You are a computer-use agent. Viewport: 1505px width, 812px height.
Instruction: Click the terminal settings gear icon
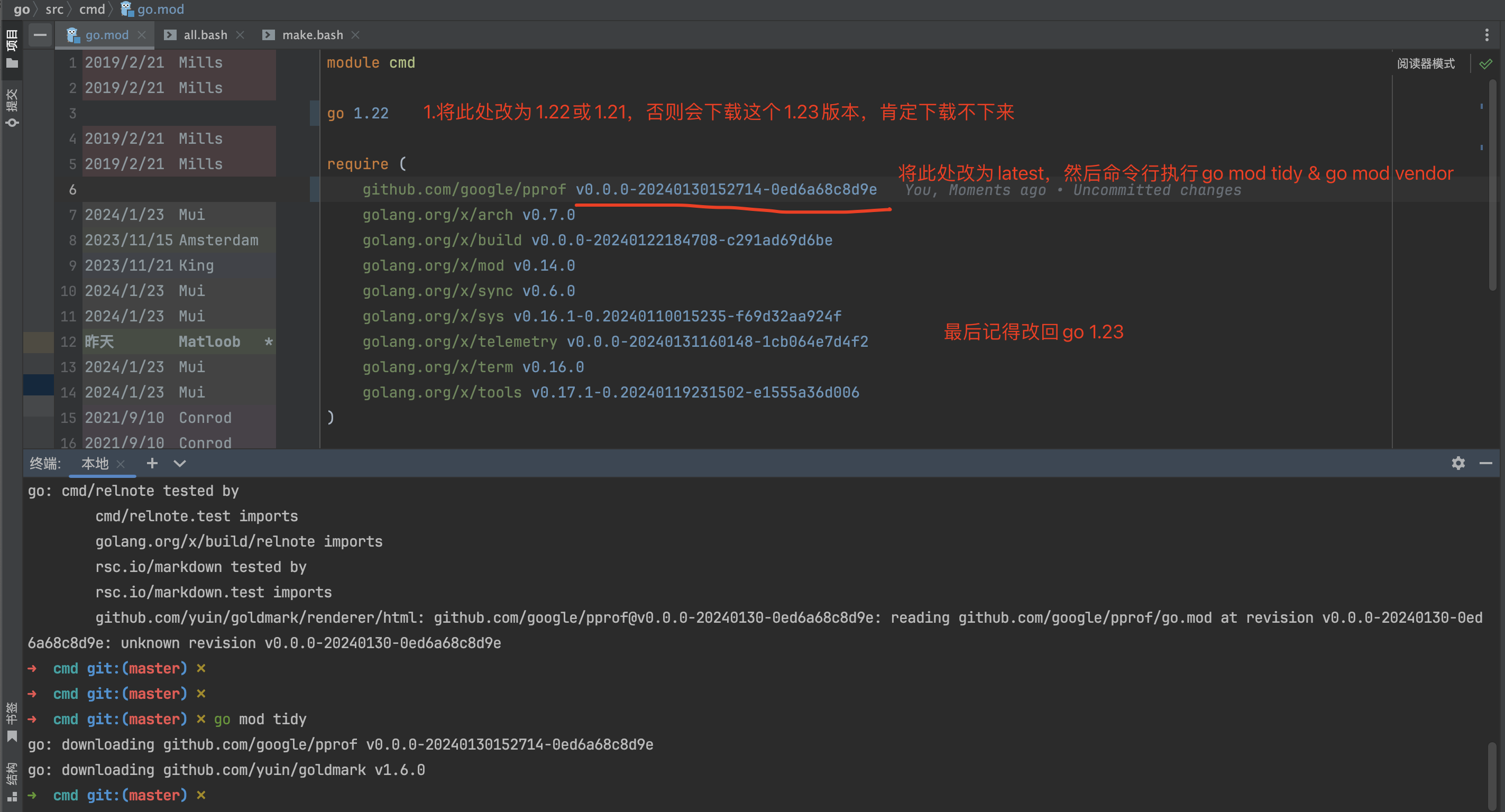(x=1458, y=463)
